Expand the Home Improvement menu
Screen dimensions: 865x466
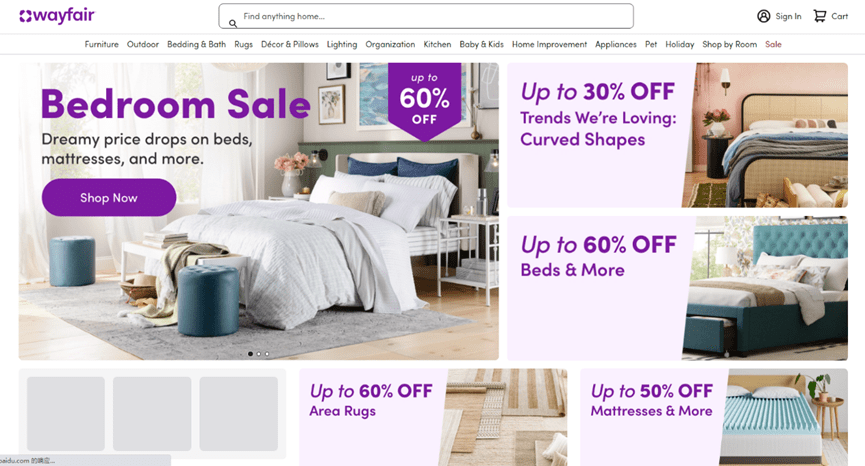click(x=549, y=44)
